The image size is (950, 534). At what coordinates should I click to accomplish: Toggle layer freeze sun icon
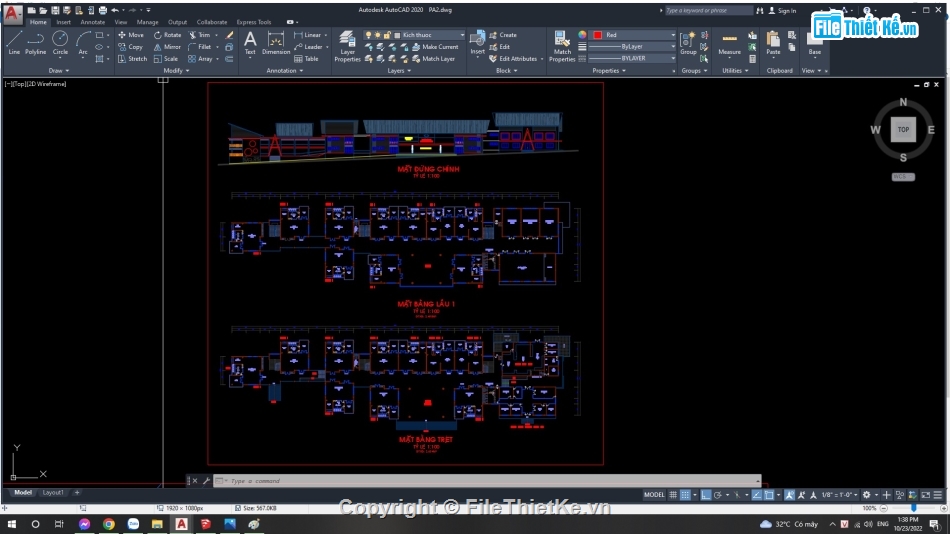pyautogui.click(x=377, y=35)
